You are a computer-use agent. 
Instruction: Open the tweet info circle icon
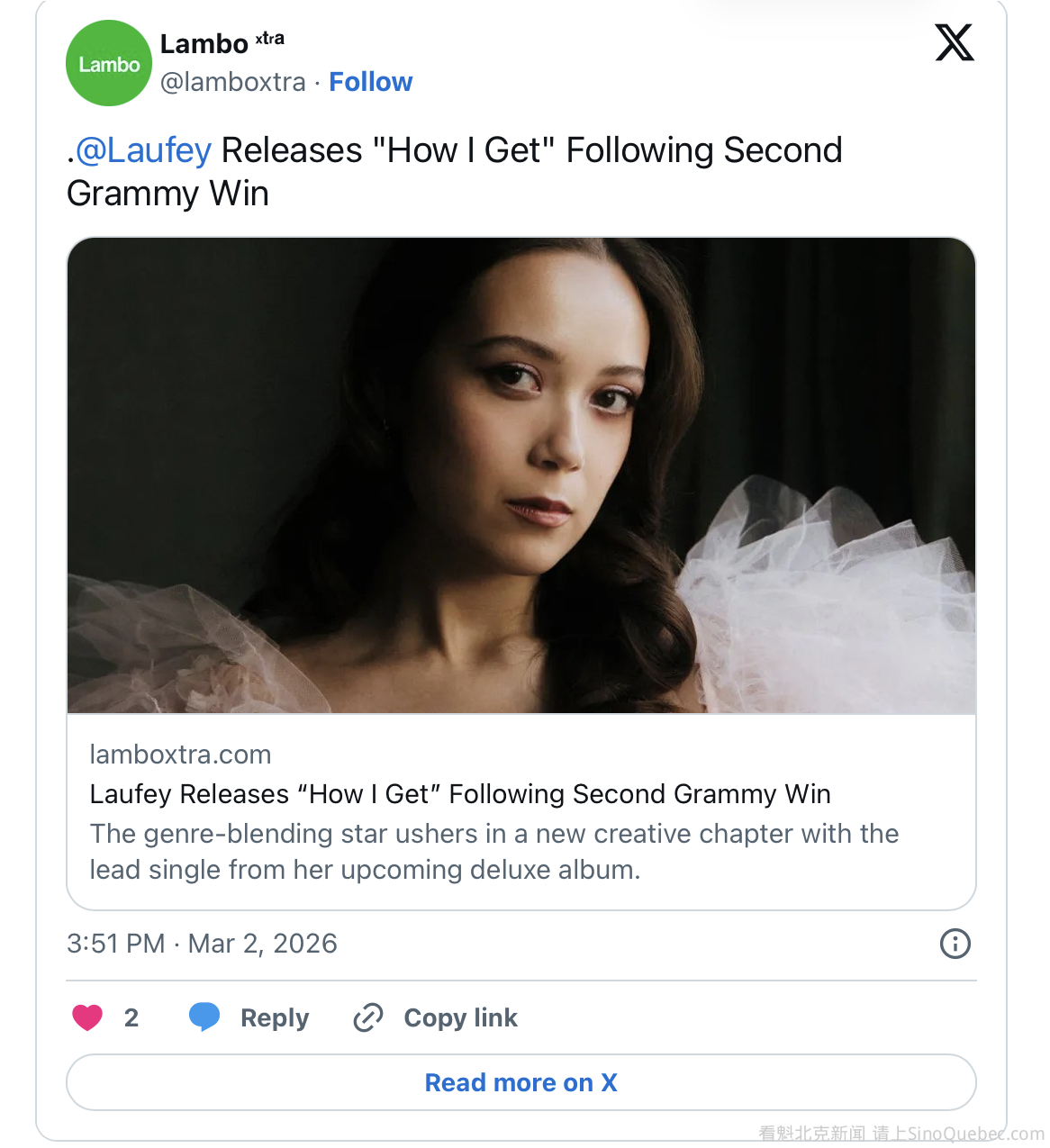click(955, 944)
